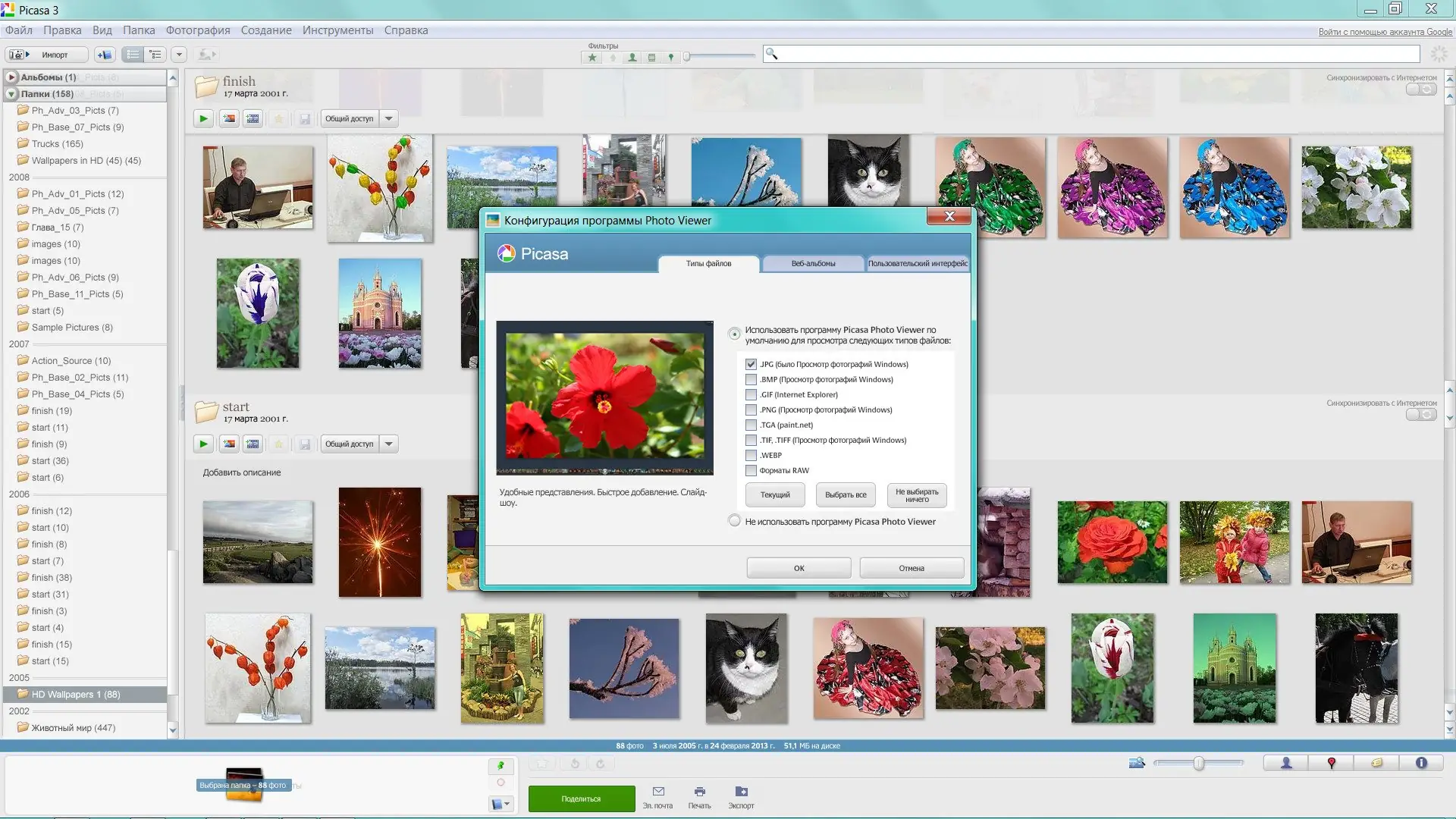Open the Places red pin panel
This screenshot has height=819, width=1456.
pyautogui.click(x=1331, y=763)
